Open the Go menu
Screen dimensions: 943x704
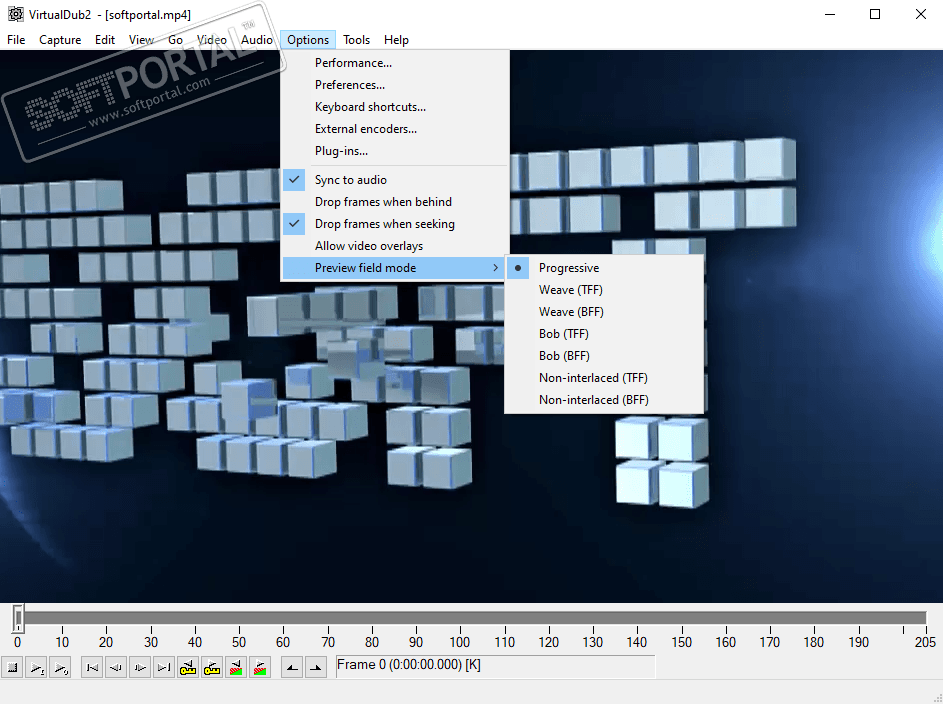(175, 40)
